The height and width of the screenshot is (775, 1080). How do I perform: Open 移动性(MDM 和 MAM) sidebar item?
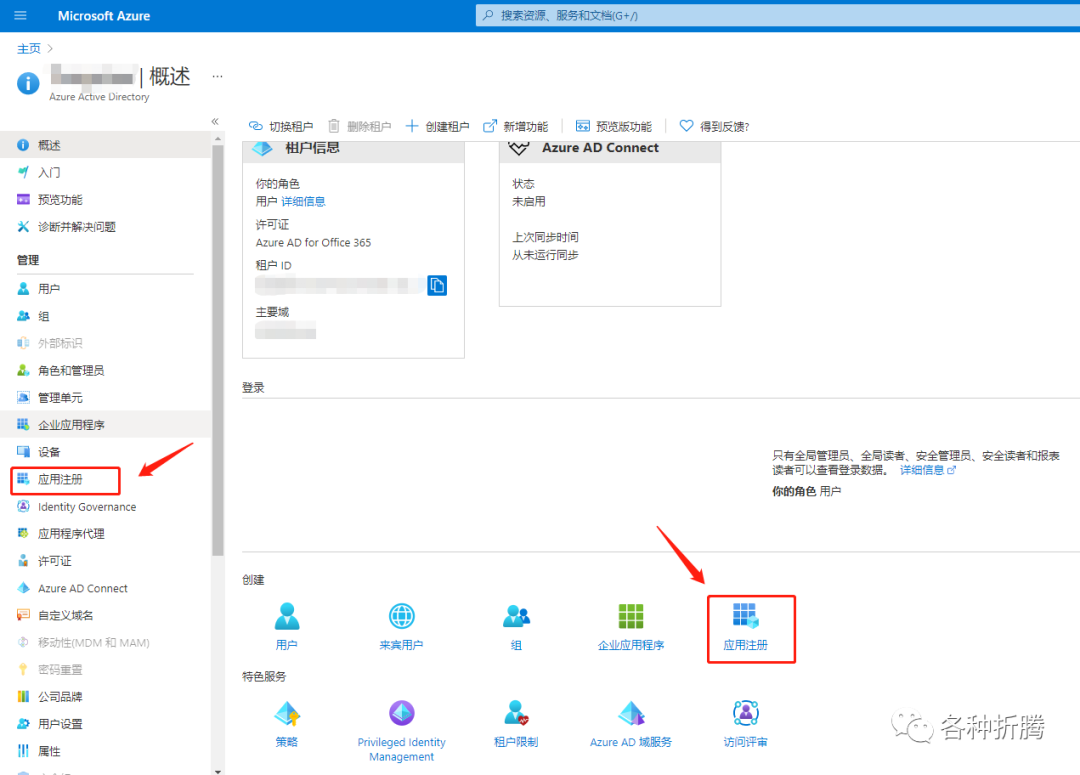[x=105, y=643]
